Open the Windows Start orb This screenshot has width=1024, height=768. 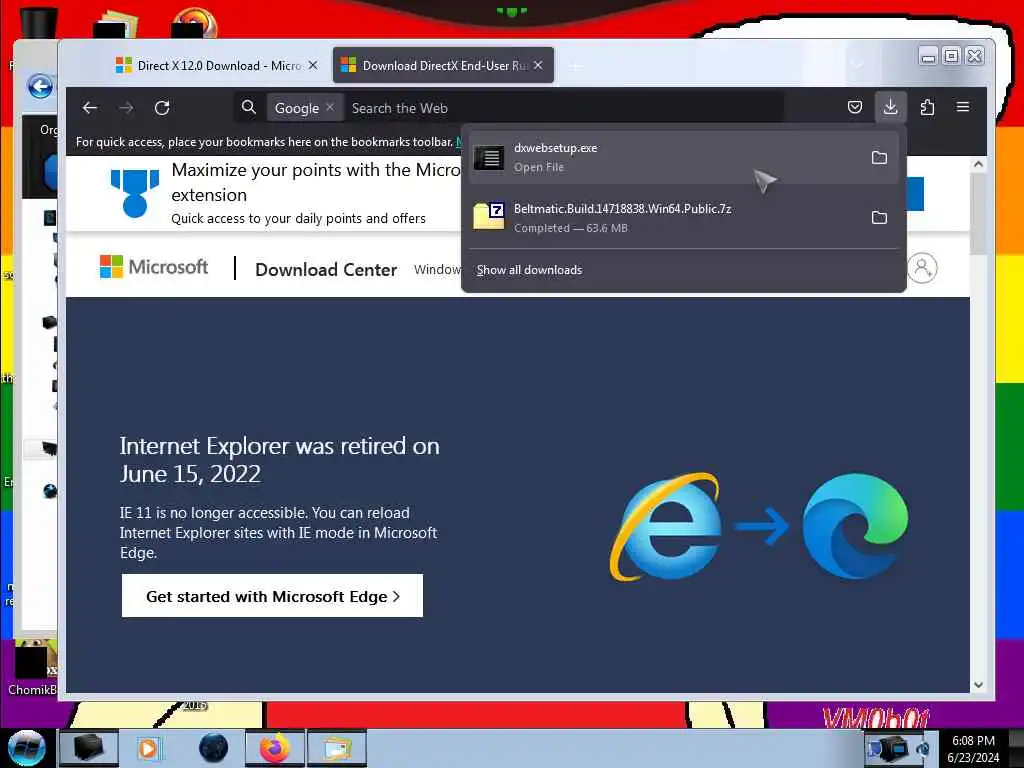pyautogui.click(x=27, y=748)
